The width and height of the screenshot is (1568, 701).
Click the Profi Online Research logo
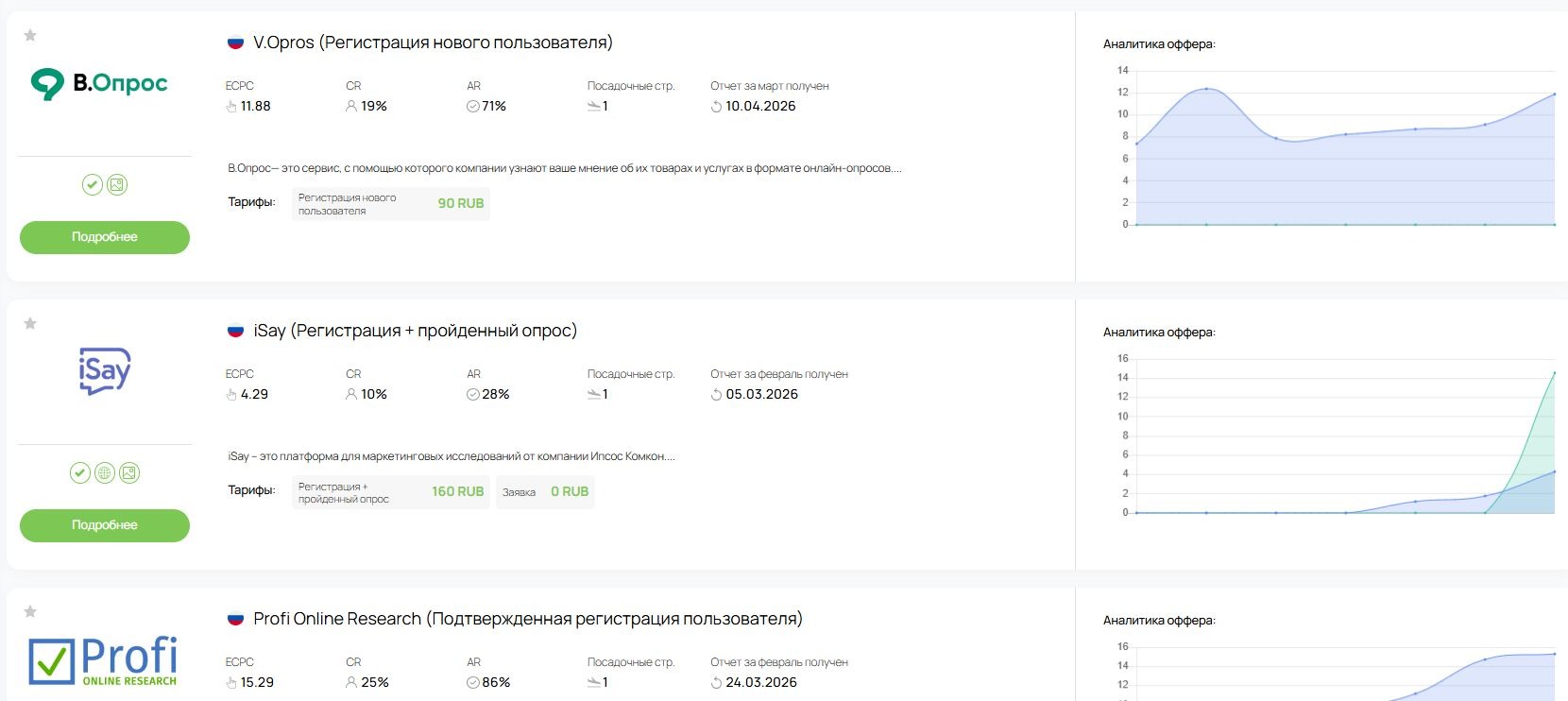[x=103, y=659]
